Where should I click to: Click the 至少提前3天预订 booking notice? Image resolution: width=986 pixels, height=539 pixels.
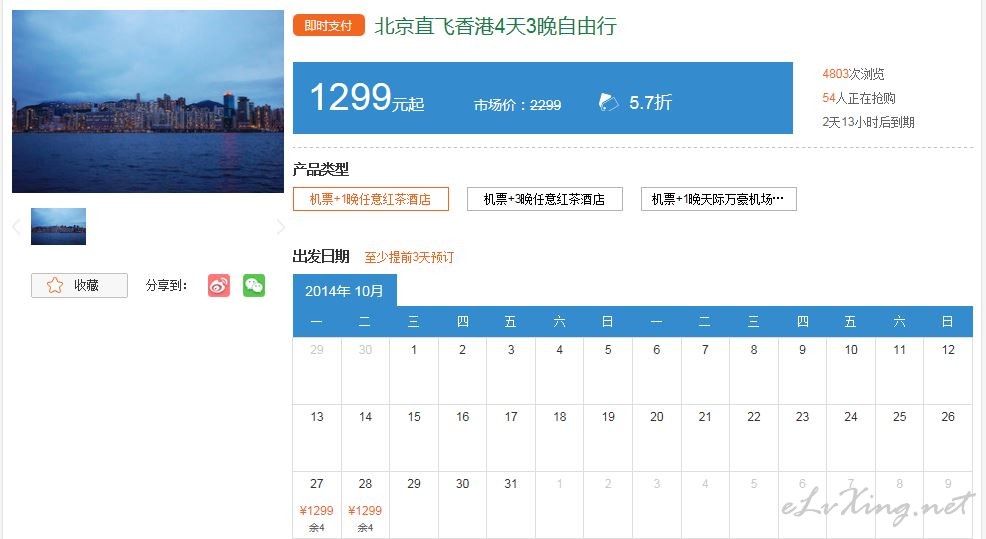409,257
